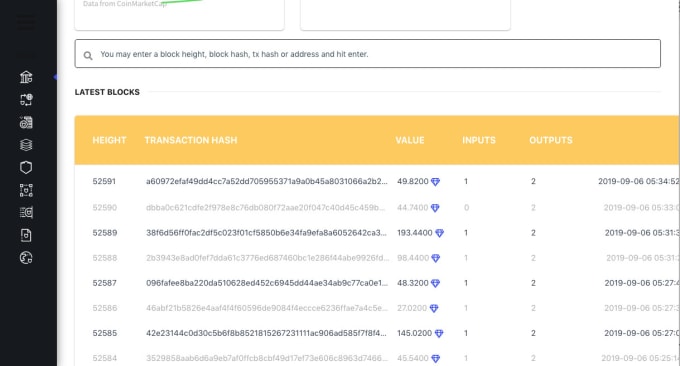Select the value 49.8200
The width and height of the screenshot is (680, 366).
click(412, 181)
